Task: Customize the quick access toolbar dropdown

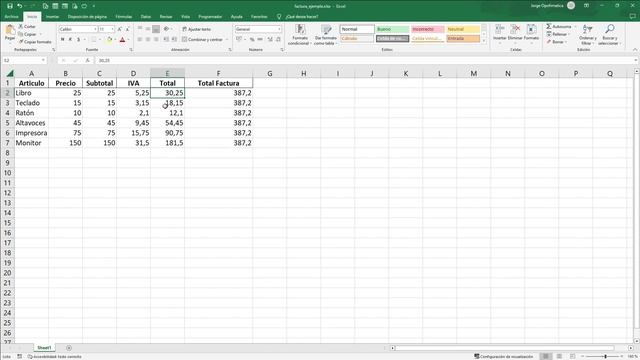Action: coord(93,6)
